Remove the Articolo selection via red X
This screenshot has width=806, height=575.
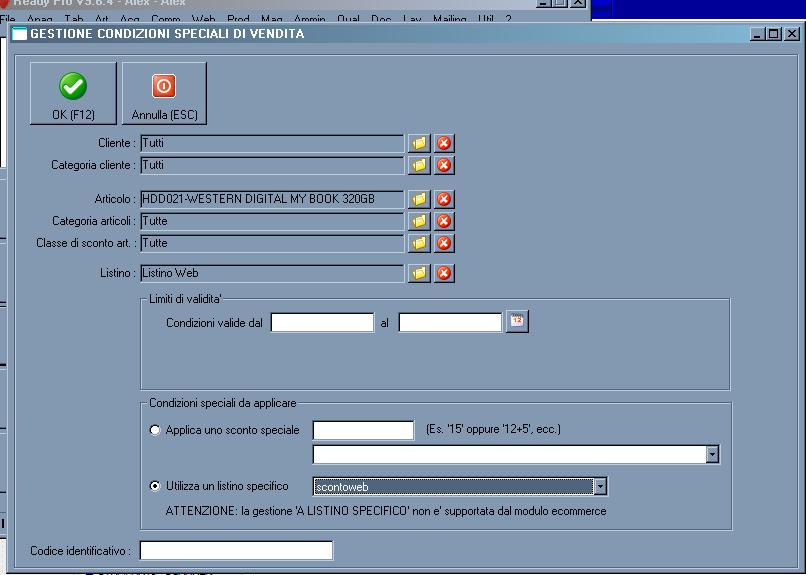pos(444,199)
